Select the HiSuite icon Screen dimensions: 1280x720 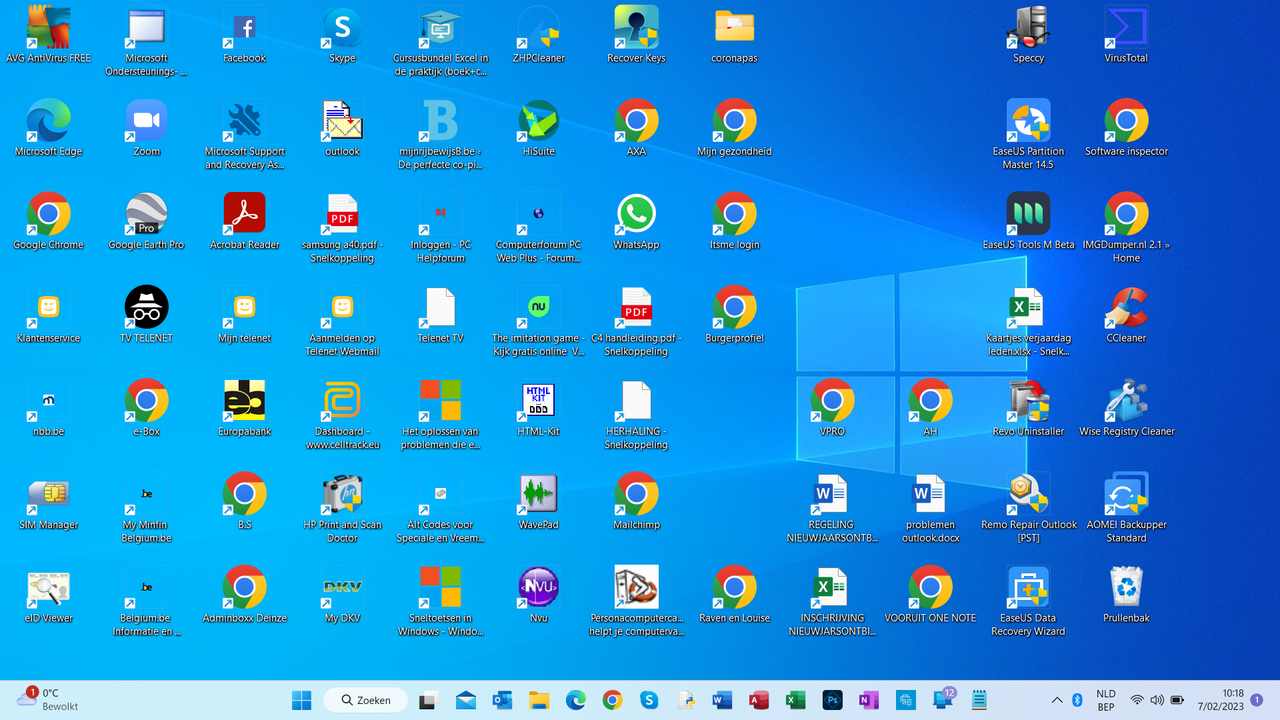[538, 128]
